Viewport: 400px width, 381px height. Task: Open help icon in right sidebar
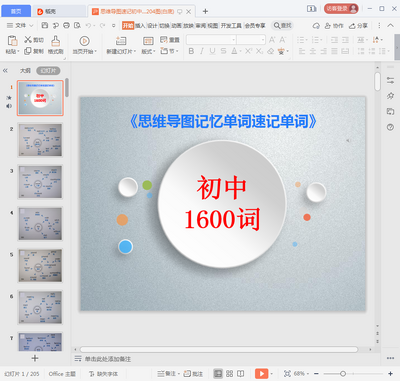pyautogui.click(x=390, y=127)
